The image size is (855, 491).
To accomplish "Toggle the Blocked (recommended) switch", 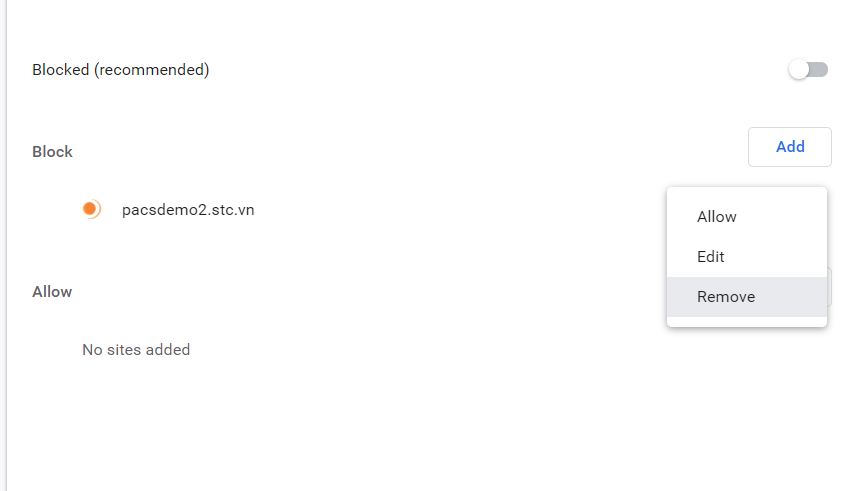I will click(808, 70).
